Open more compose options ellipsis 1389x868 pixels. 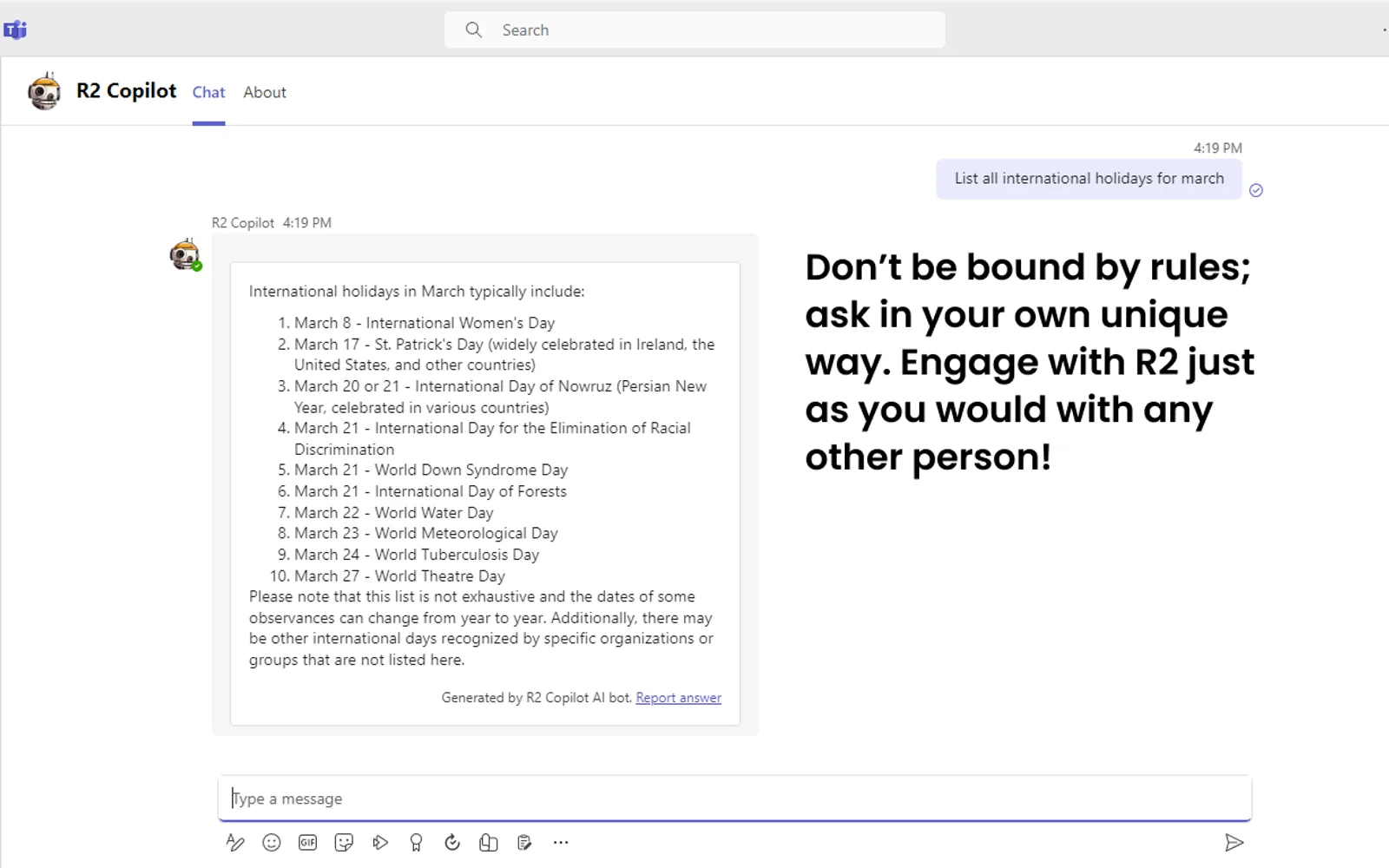(561, 842)
